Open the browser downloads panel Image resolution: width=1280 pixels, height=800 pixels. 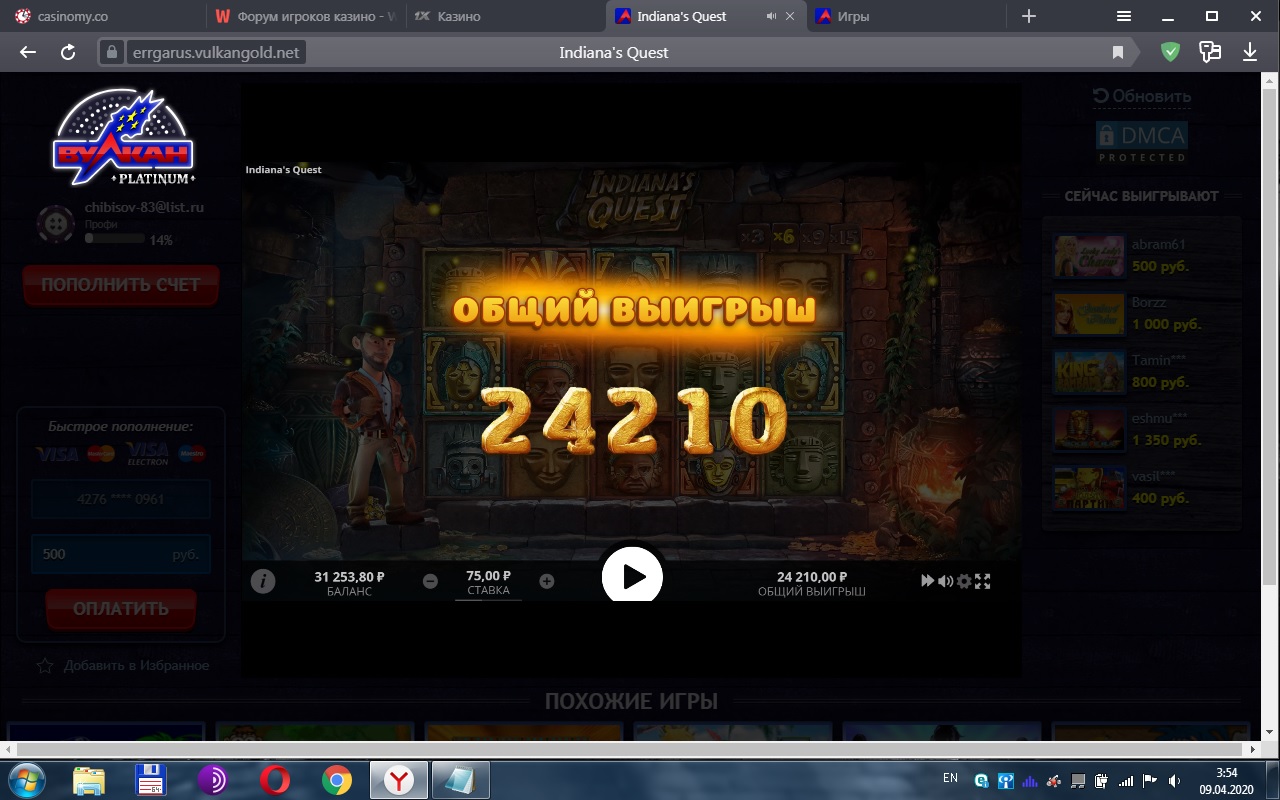1250,52
